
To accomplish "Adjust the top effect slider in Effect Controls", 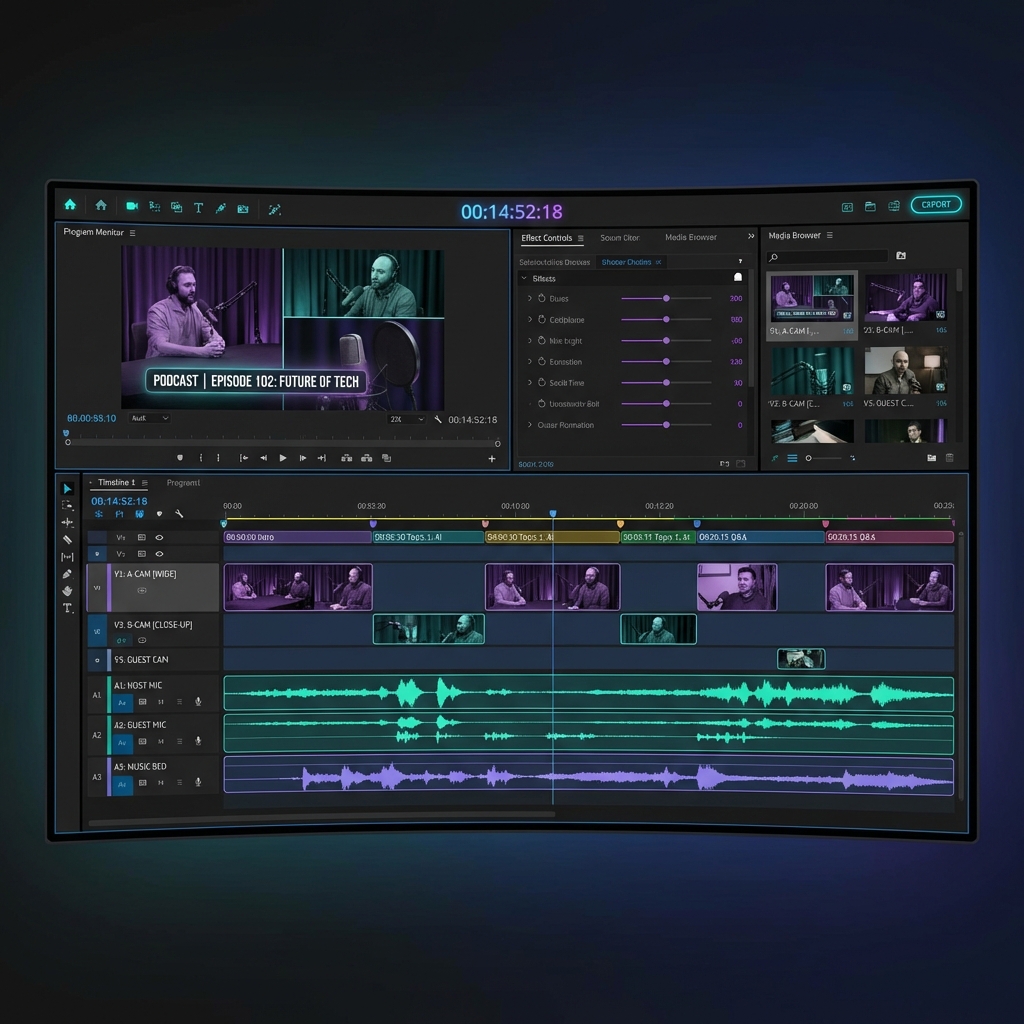I will point(665,298).
